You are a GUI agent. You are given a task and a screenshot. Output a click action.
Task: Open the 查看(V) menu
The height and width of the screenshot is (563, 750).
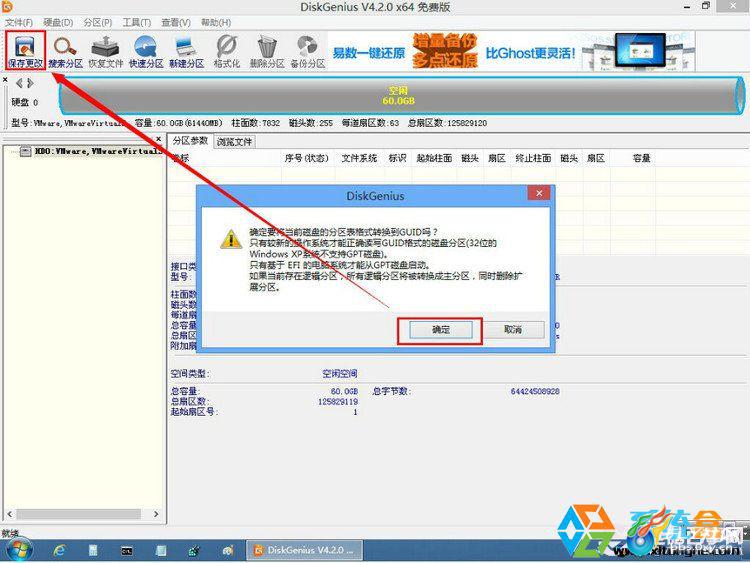coord(176,22)
